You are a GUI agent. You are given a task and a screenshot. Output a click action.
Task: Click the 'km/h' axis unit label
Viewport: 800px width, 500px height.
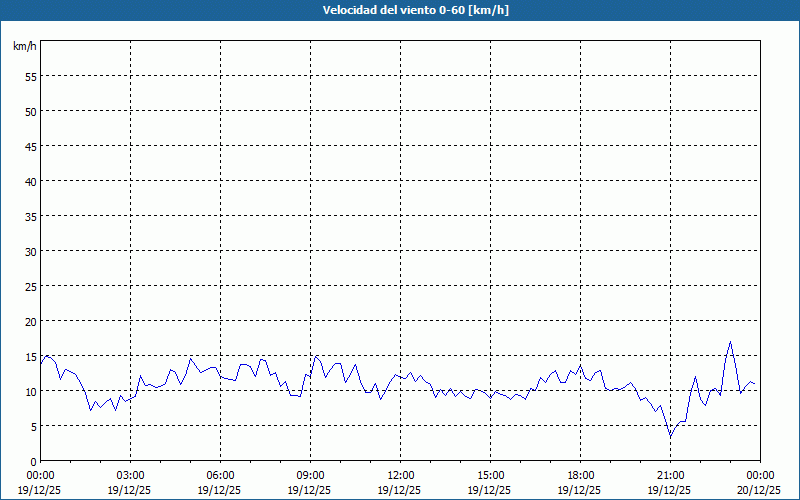pos(25,46)
